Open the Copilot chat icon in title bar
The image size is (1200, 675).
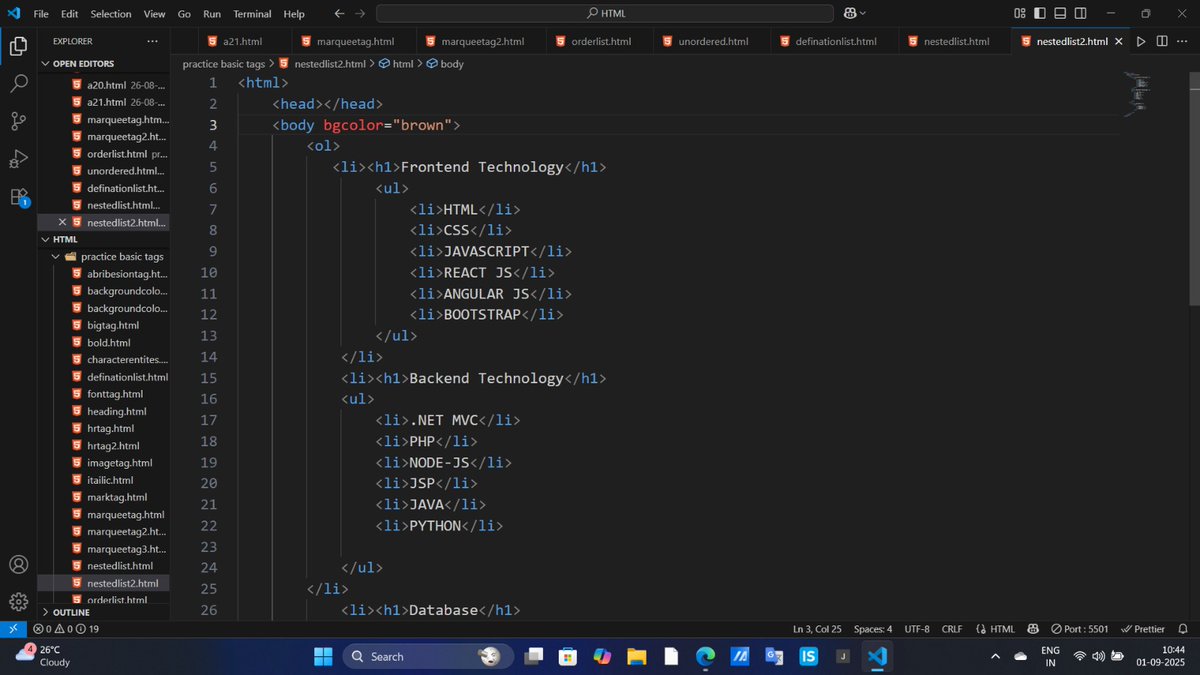point(850,13)
